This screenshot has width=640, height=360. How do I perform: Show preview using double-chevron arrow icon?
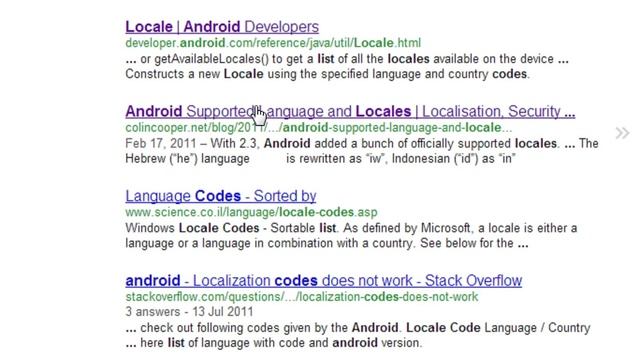pos(622,133)
